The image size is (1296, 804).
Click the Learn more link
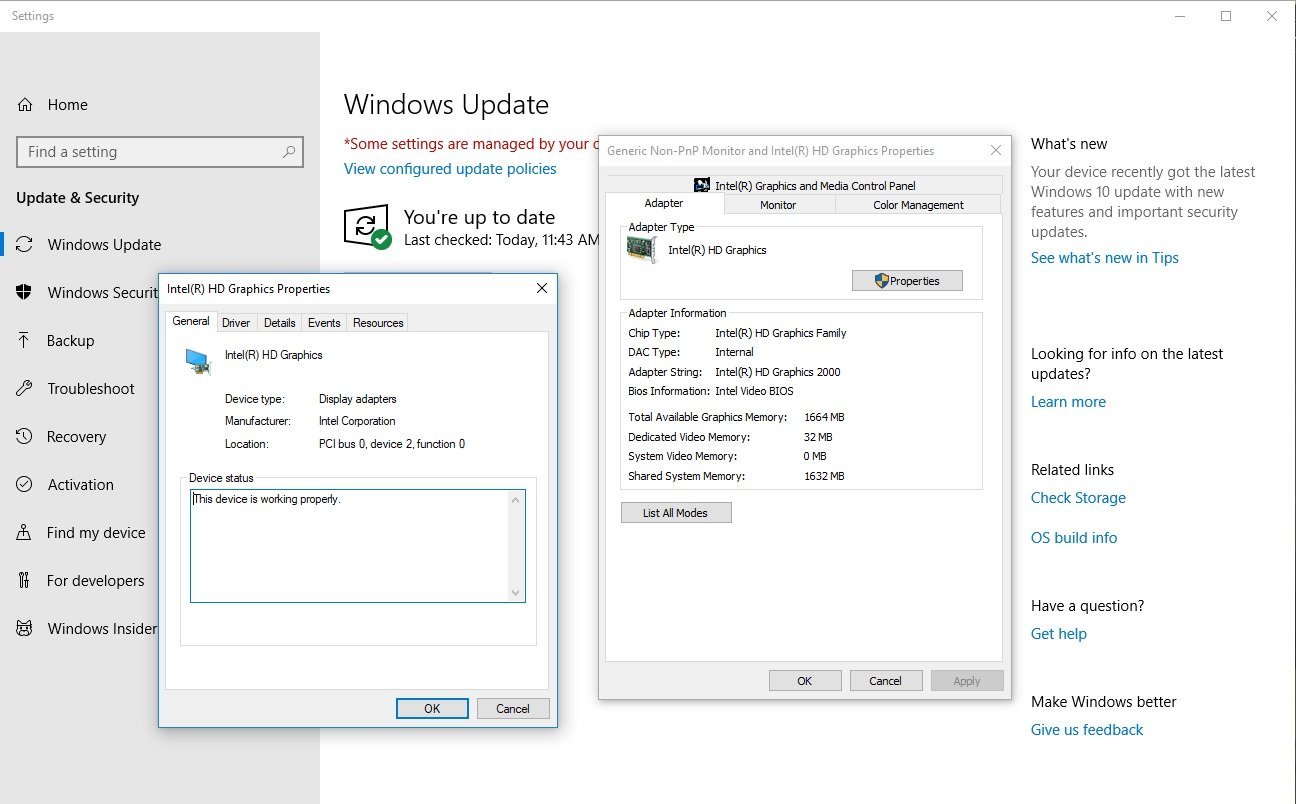tap(1068, 402)
